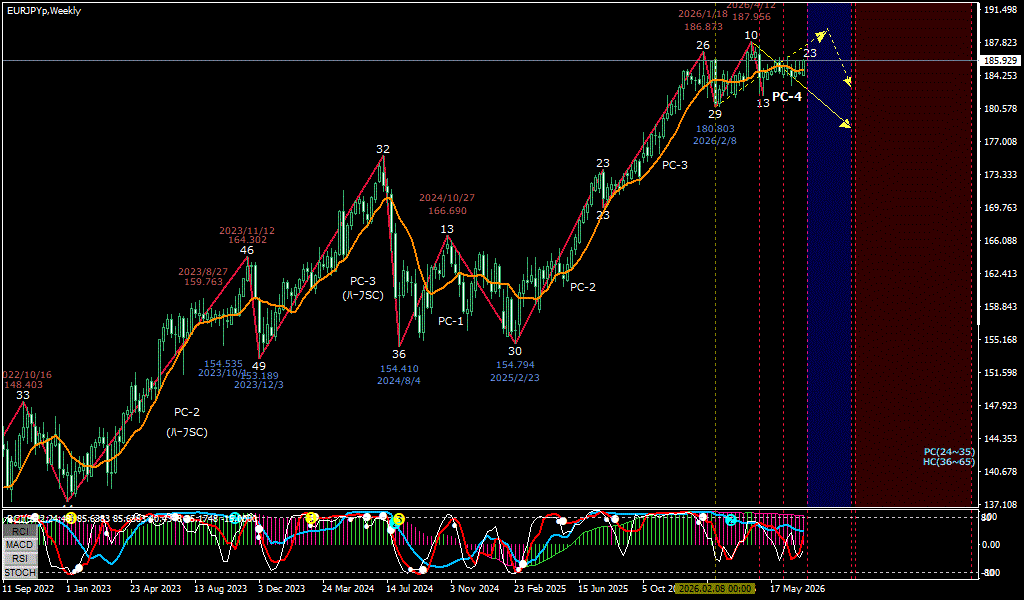Click the swing count label 26
The width and height of the screenshot is (1024, 600).
coord(703,45)
